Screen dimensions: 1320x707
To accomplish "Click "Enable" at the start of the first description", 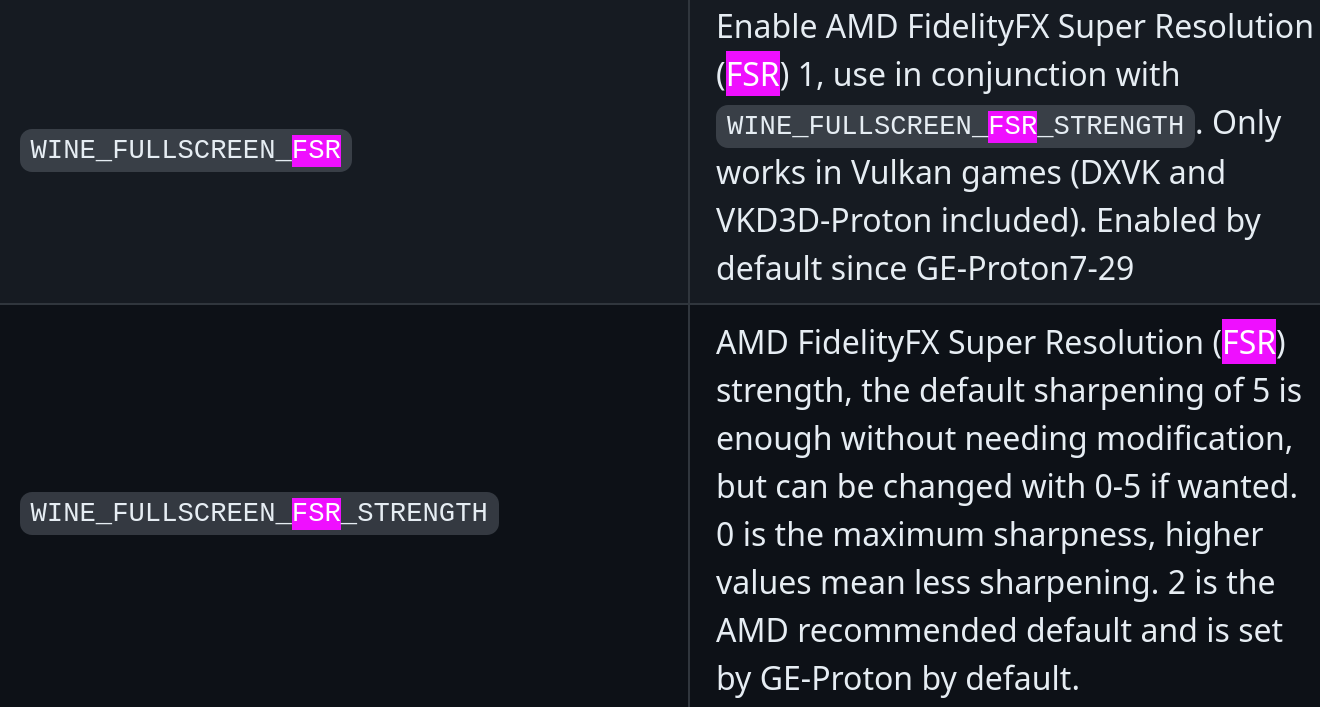I will pos(766,27).
